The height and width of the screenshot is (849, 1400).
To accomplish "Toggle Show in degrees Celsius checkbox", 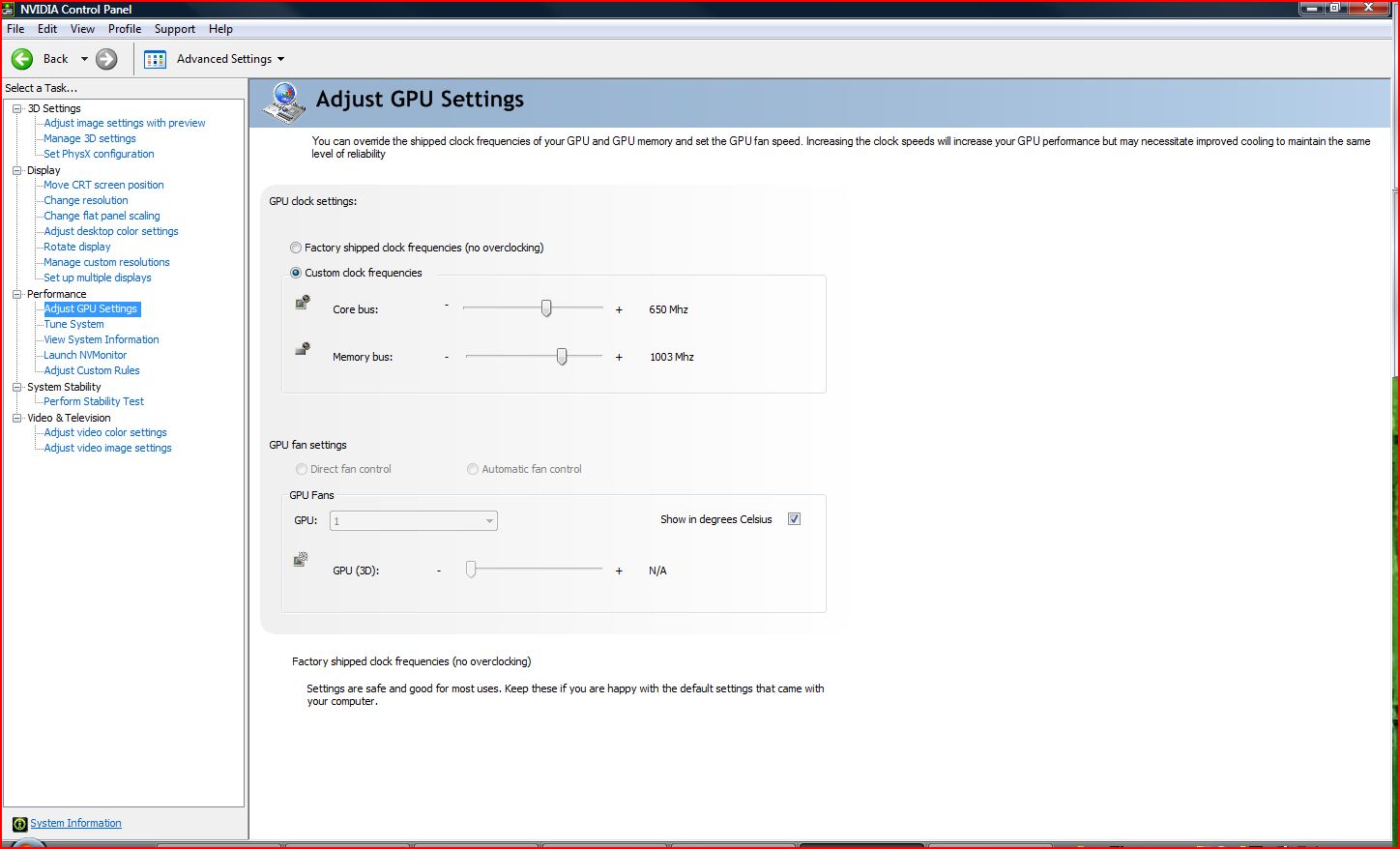I will click(794, 519).
